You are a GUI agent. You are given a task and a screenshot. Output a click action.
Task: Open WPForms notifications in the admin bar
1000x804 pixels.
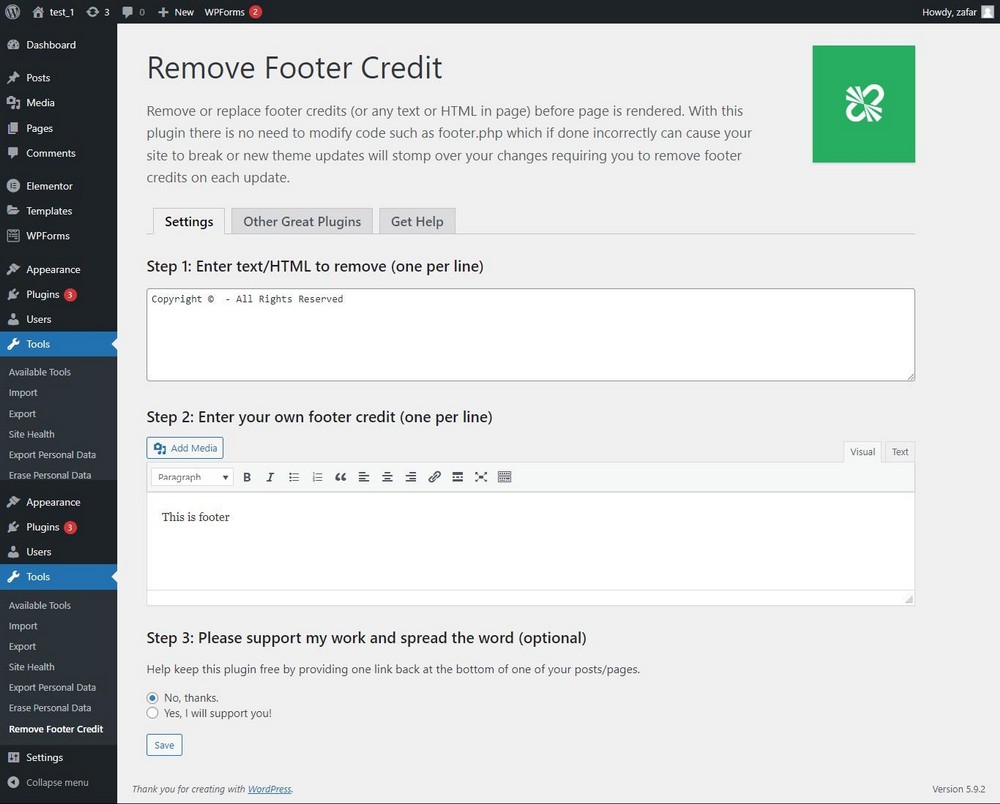coord(233,12)
